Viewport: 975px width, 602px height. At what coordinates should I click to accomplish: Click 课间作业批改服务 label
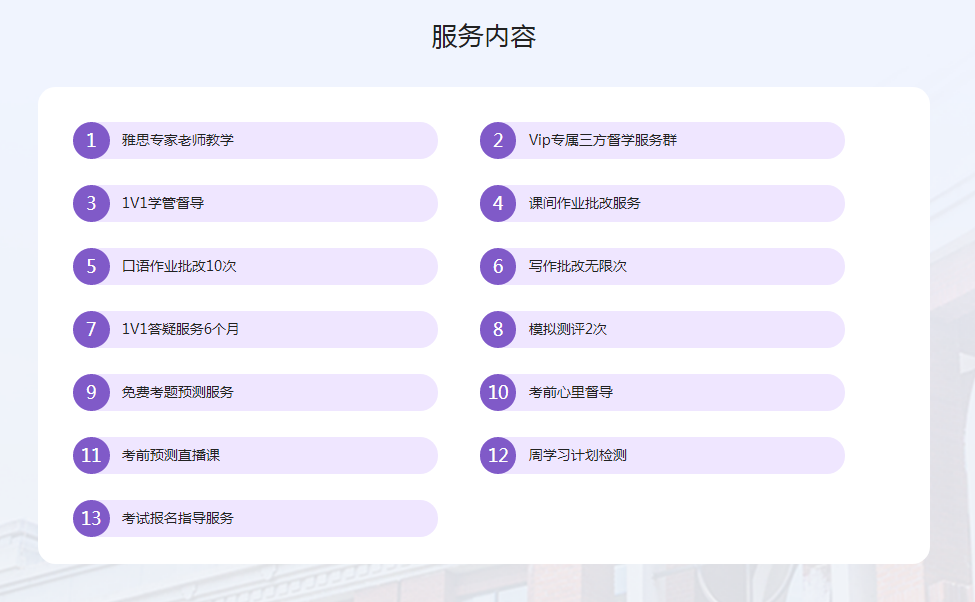pyautogui.click(x=584, y=203)
